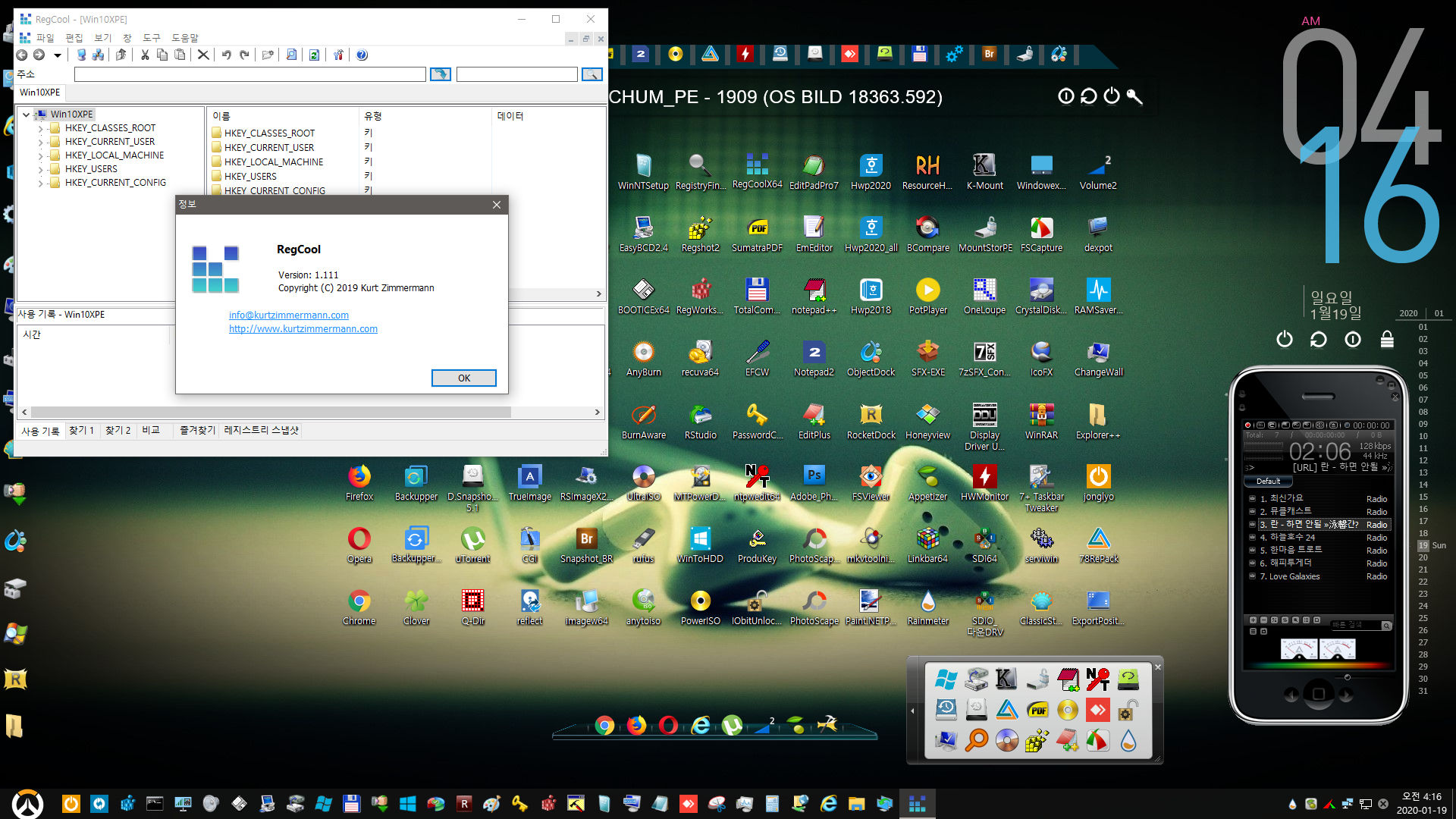Click the Copy icon in RegCool toolbar

point(162,55)
